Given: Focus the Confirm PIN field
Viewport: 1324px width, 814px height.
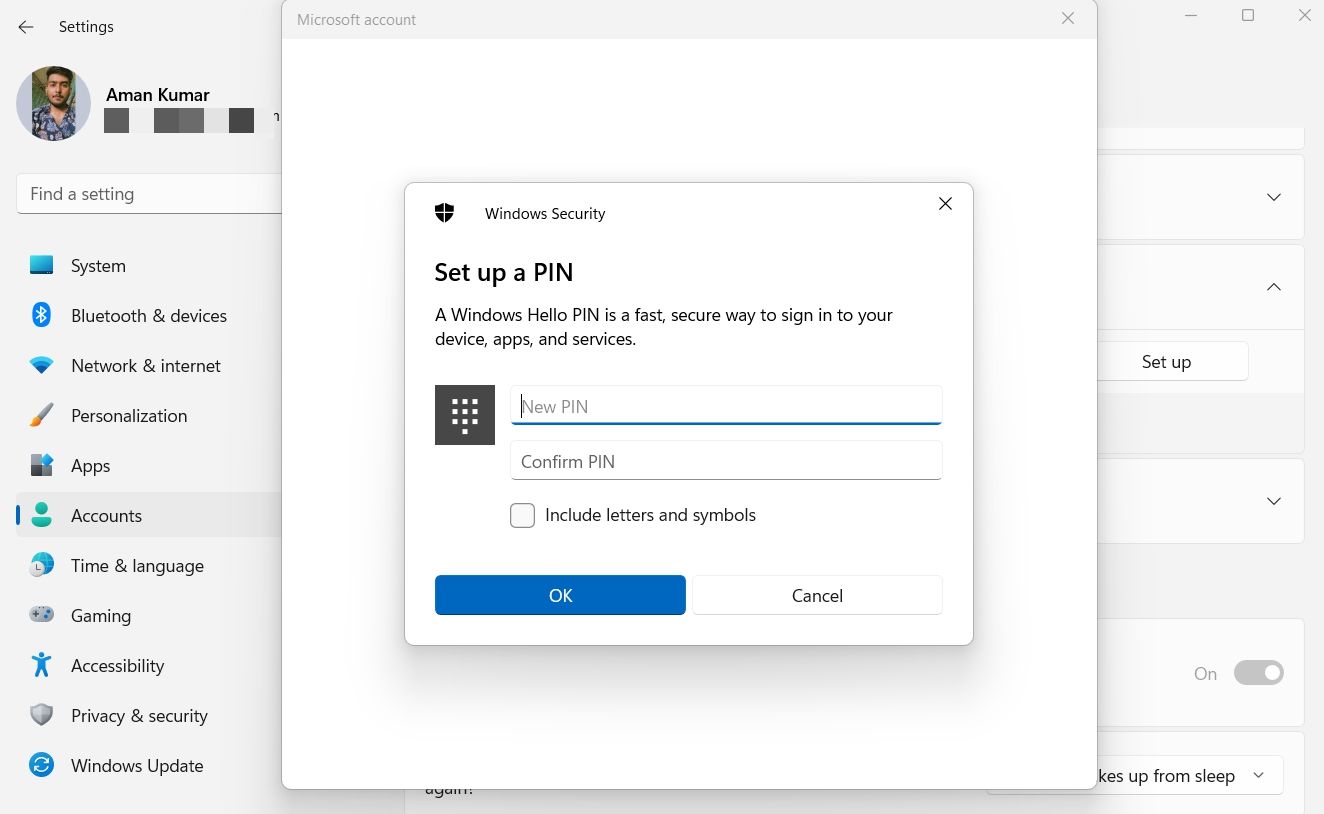Looking at the screenshot, I should coord(726,461).
